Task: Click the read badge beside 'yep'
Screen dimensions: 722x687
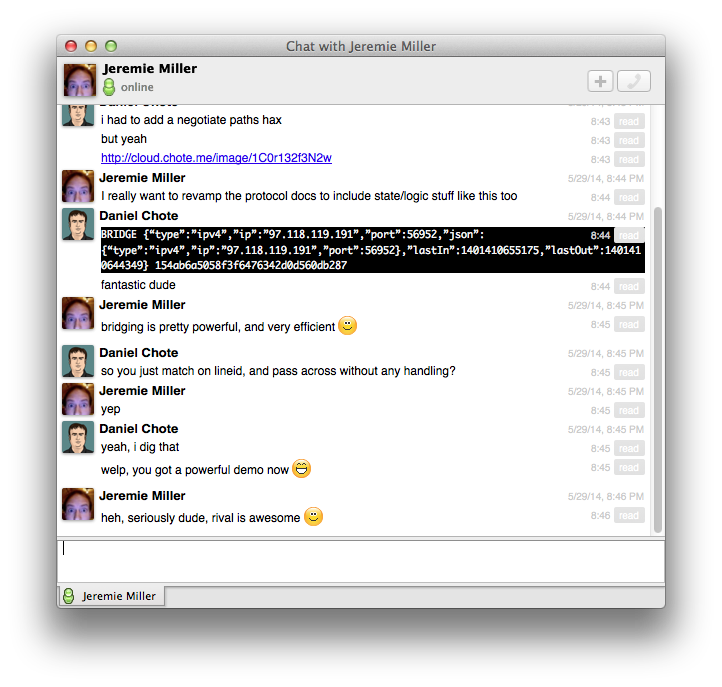Action: (x=629, y=410)
